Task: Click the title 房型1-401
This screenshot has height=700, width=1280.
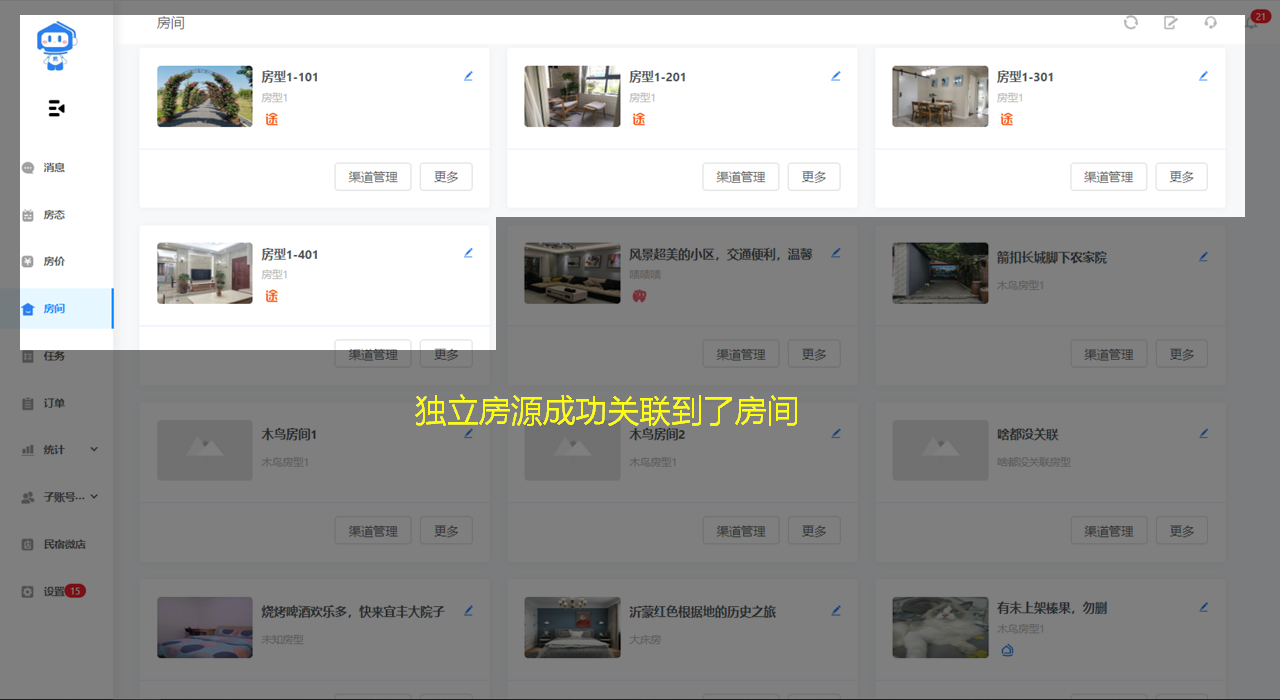Action: 290,255
